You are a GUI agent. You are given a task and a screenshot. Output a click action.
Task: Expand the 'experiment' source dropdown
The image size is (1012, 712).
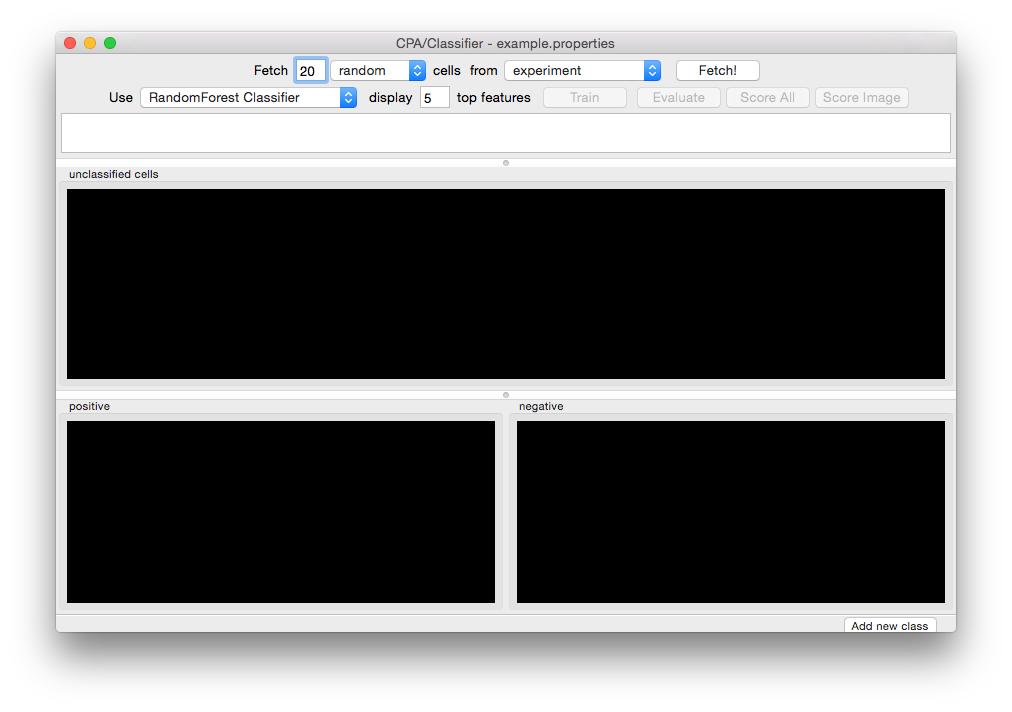(582, 71)
